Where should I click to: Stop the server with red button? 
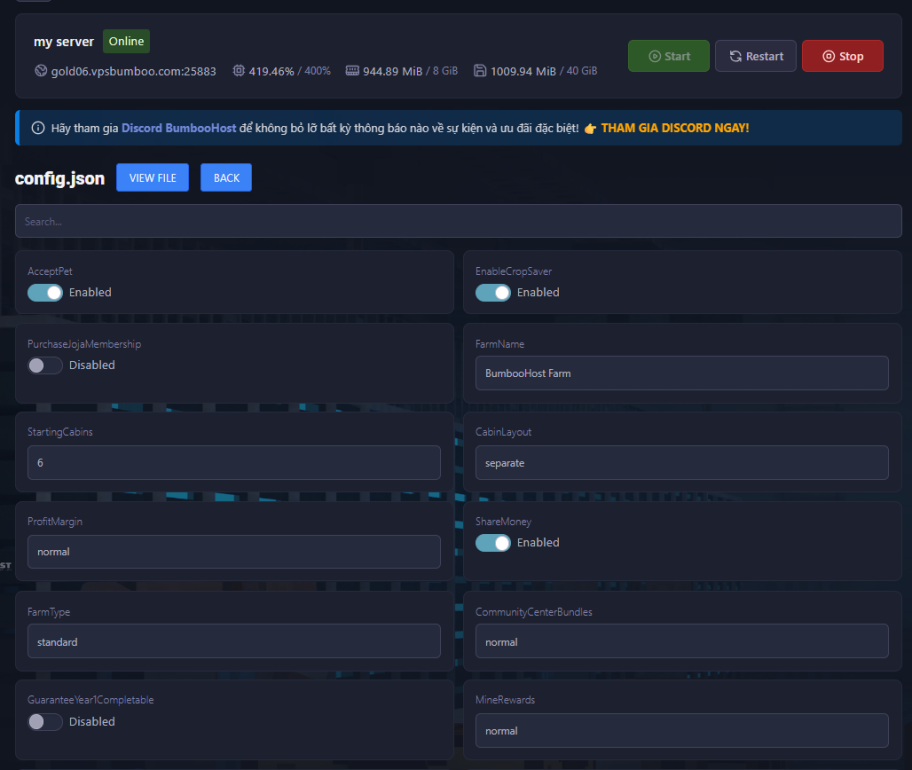[842, 56]
